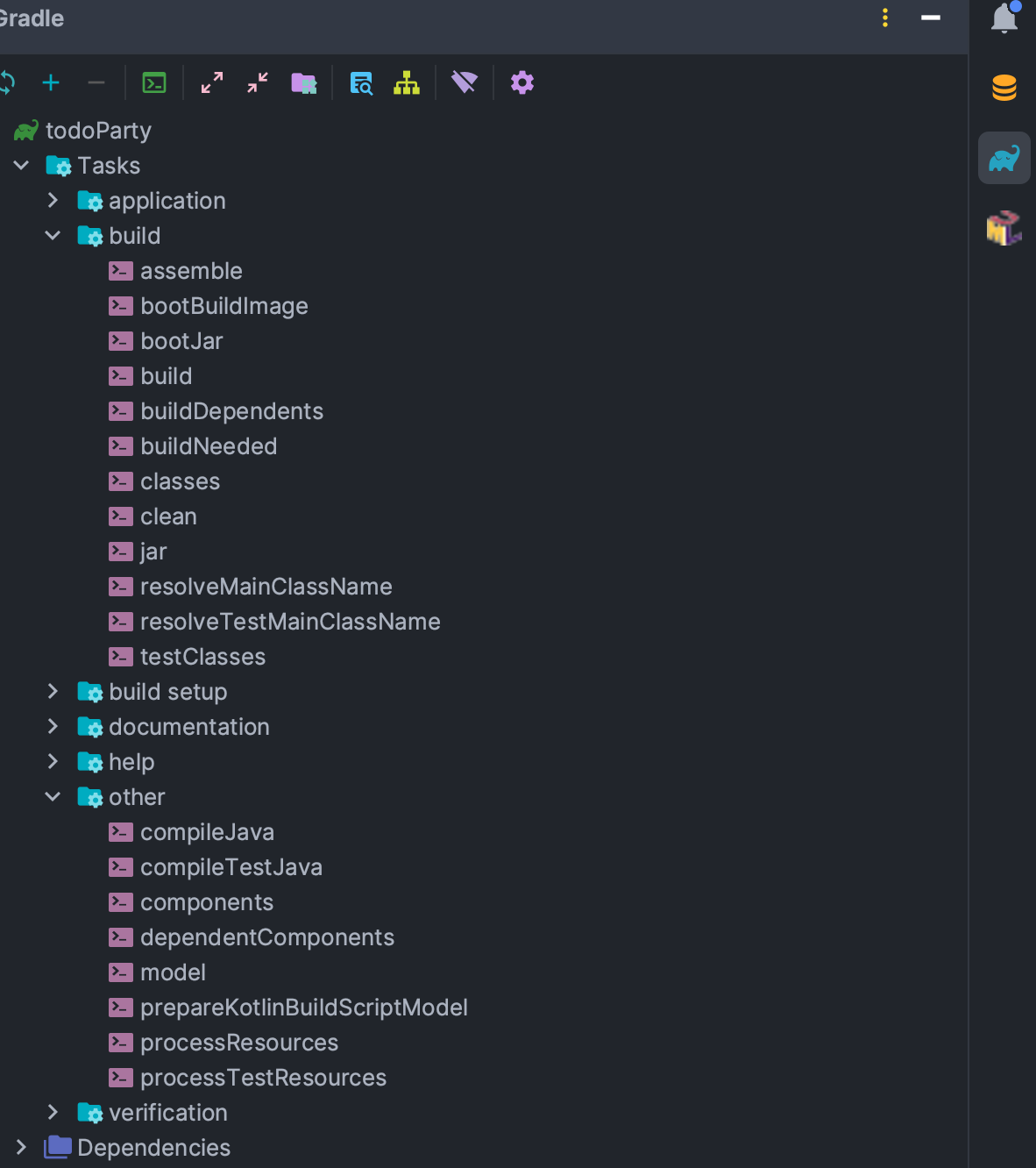This screenshot has width=1036, height=1168.
Task: Click the verification folder label
Action: click(x=168, y=1113)
